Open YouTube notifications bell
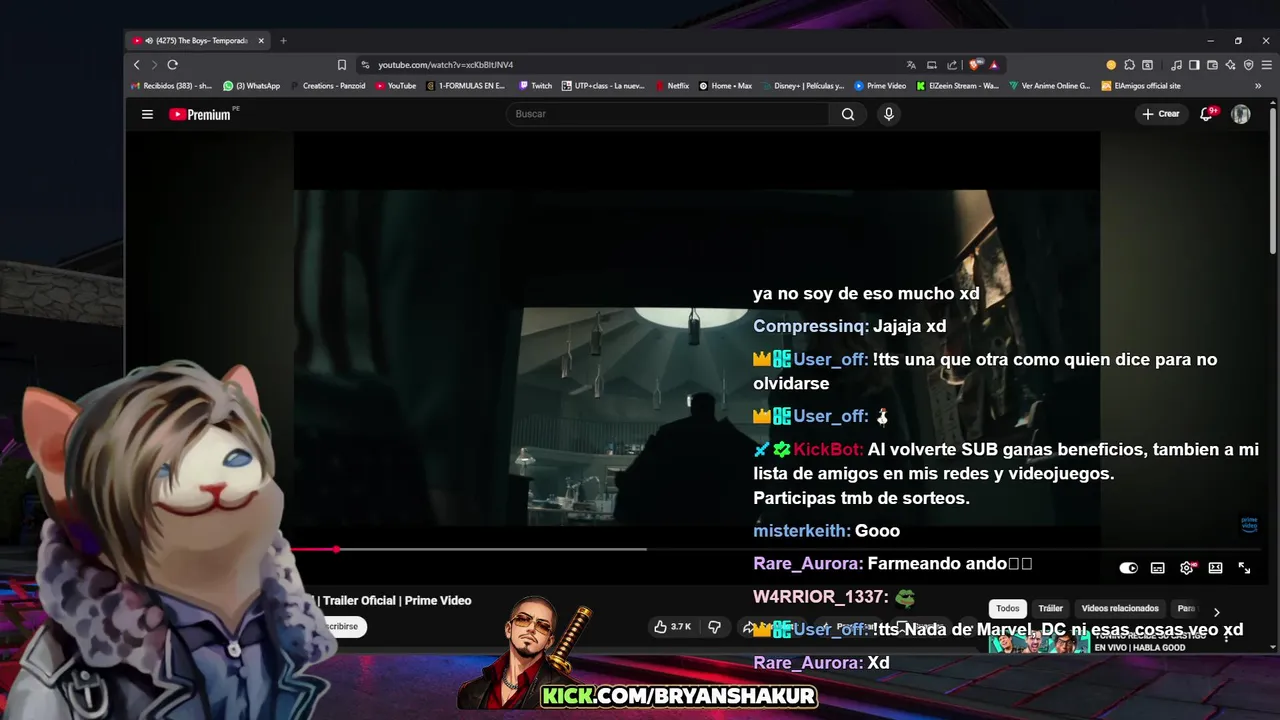This screenshot has height=720, width=1280. click(x=1207, y=114)
